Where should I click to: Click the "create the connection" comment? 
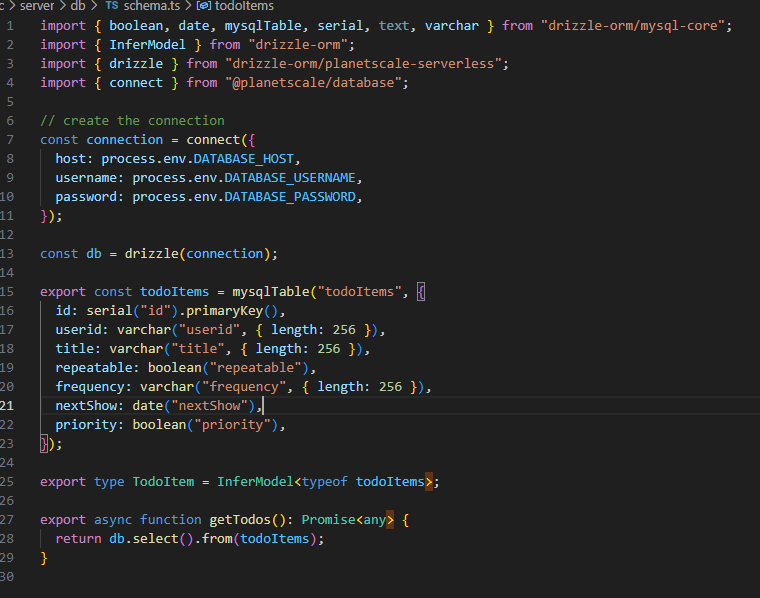[132, 120]
